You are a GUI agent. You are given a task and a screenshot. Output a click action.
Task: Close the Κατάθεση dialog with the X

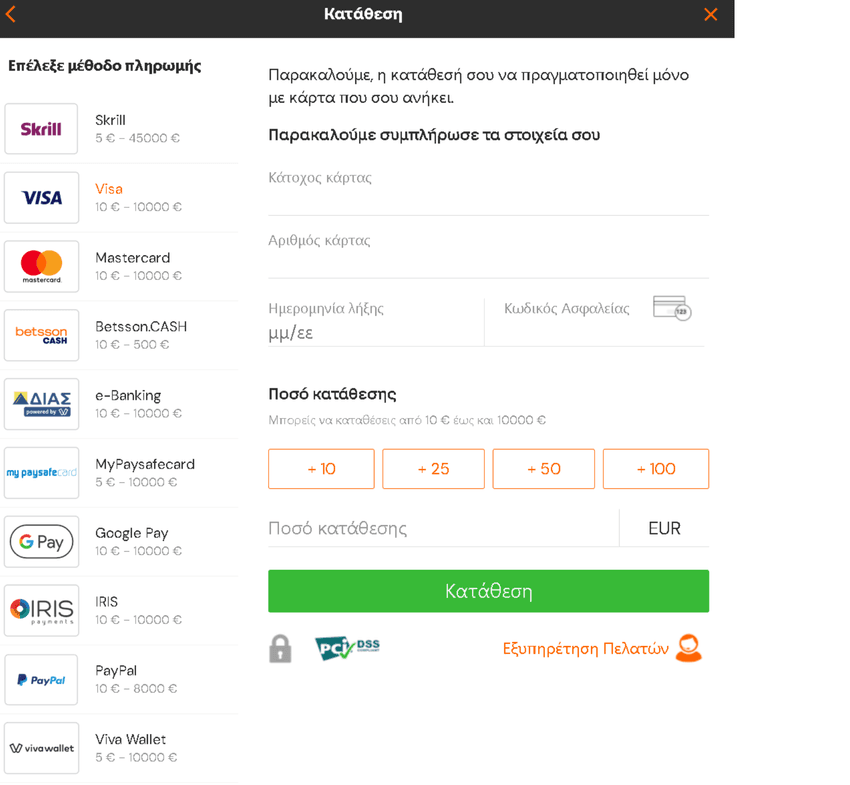pos(710,14)
